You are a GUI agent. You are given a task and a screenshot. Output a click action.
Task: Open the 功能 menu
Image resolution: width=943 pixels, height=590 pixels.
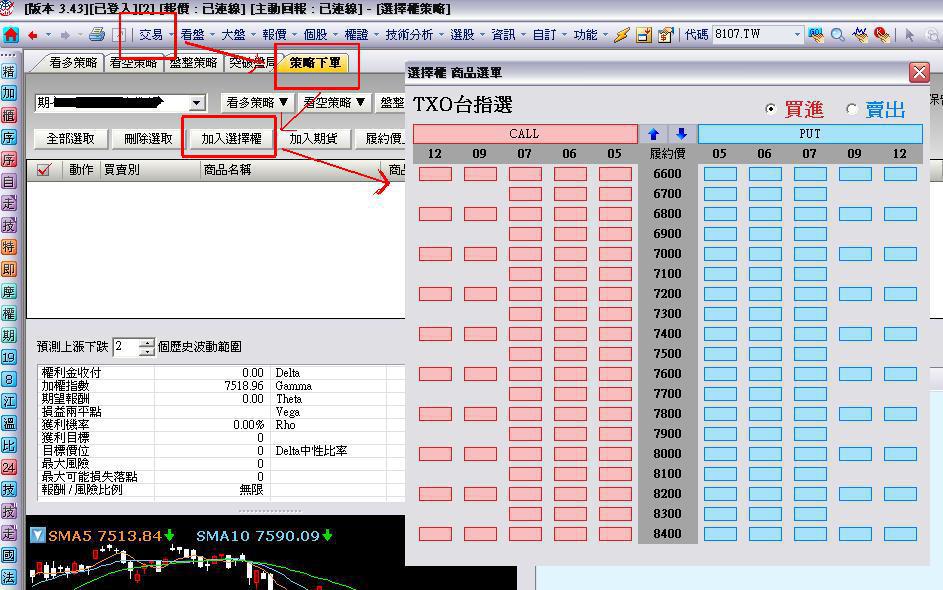click(585, 35)
